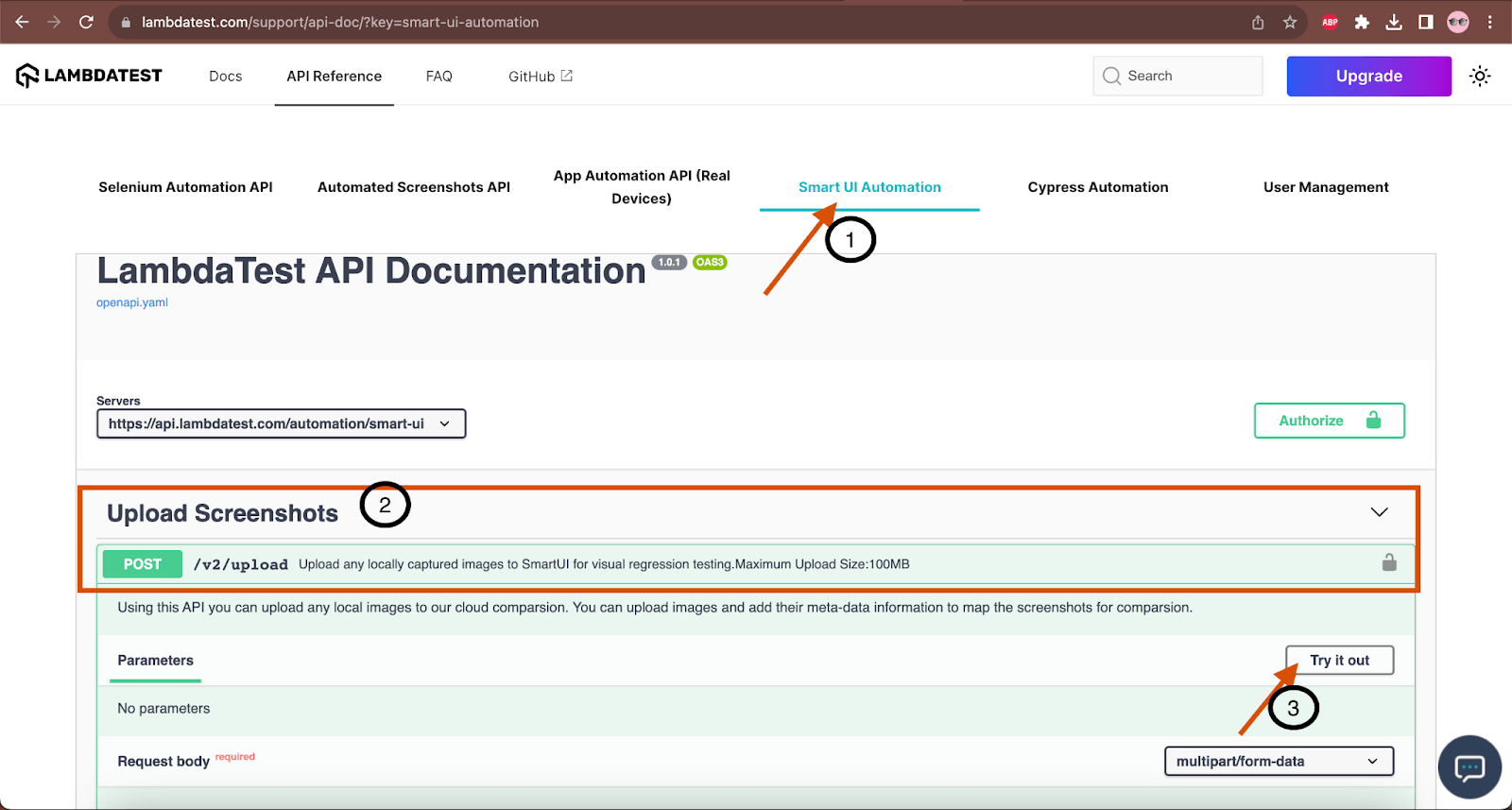
Task: Click the Upload Screenshots heading
Action: (x=222, y=513)
